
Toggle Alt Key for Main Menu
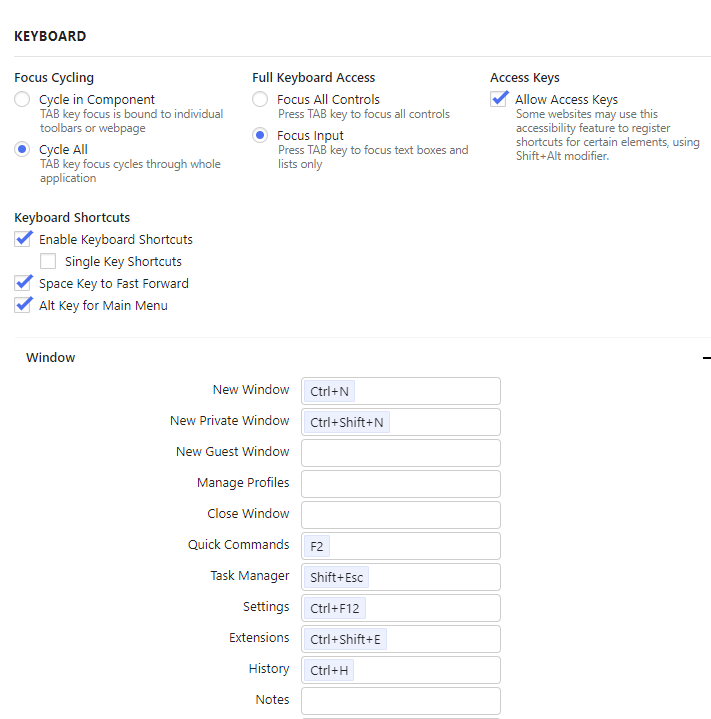tap(23, 306)
